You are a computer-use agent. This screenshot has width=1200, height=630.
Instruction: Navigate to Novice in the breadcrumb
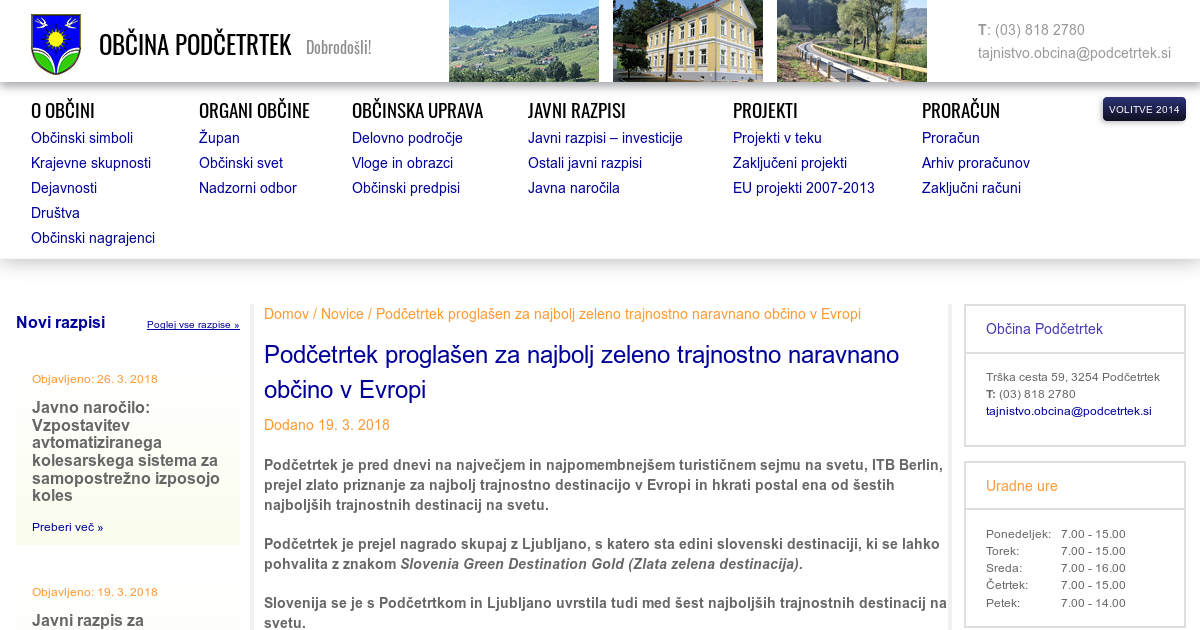click(342, 314)
